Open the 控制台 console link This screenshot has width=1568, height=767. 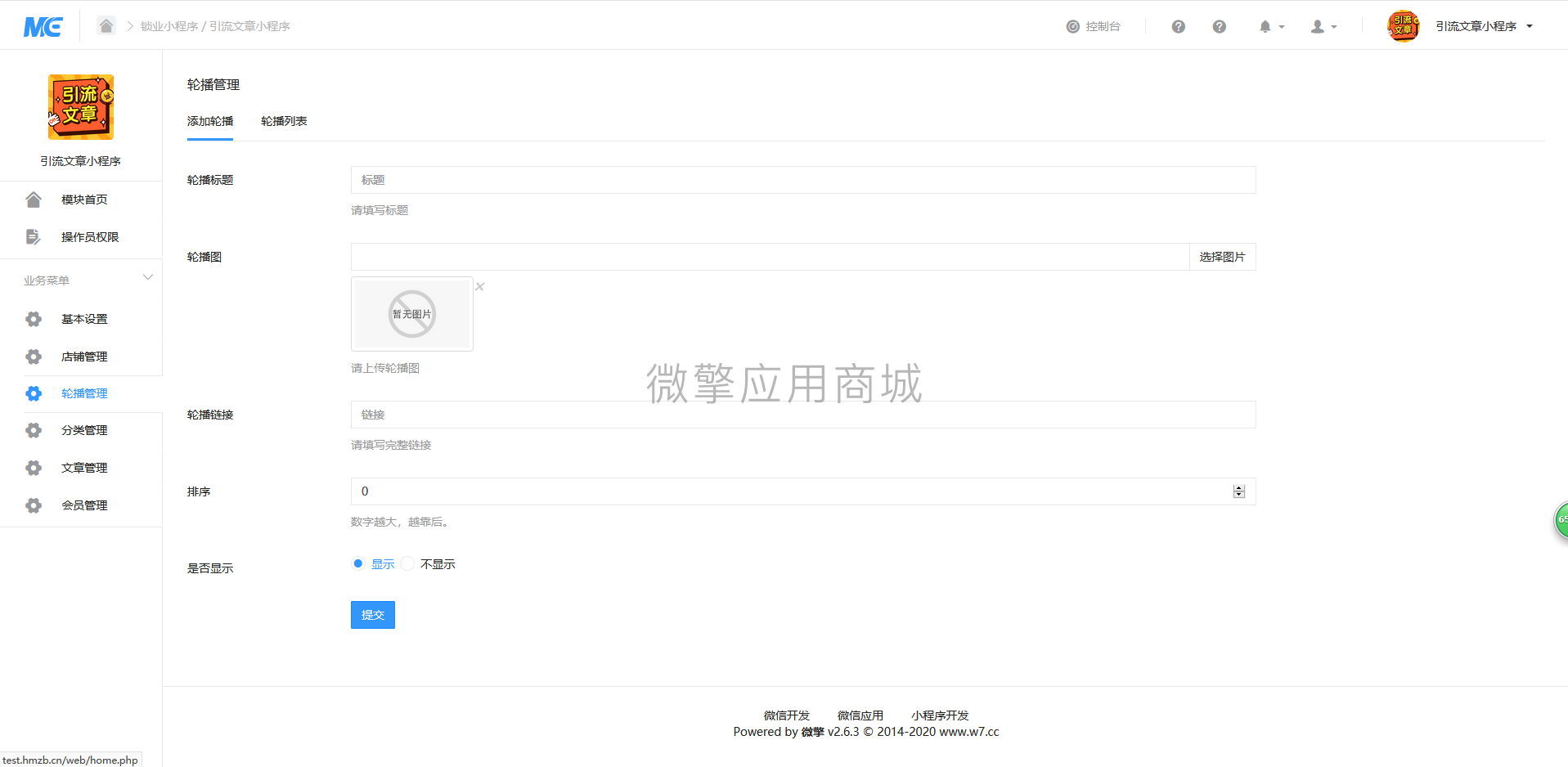[x=1094, y=26]
